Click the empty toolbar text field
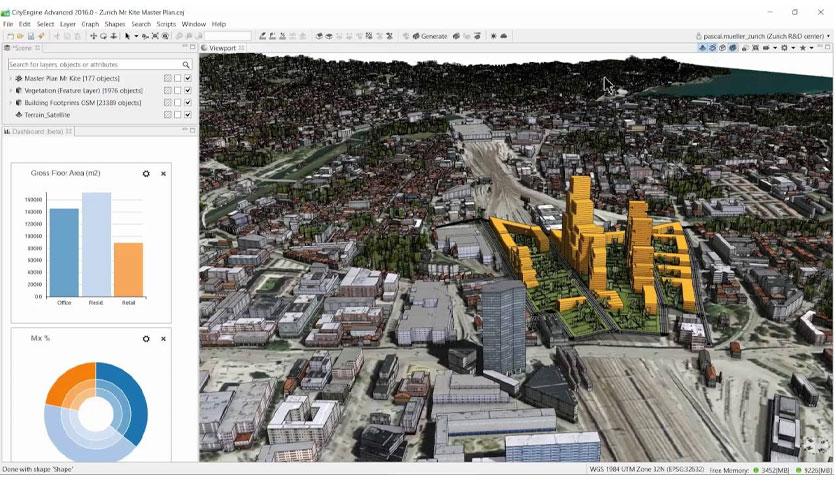The height and width of the screenshot is (484, 836). click(x=228, y=36)
